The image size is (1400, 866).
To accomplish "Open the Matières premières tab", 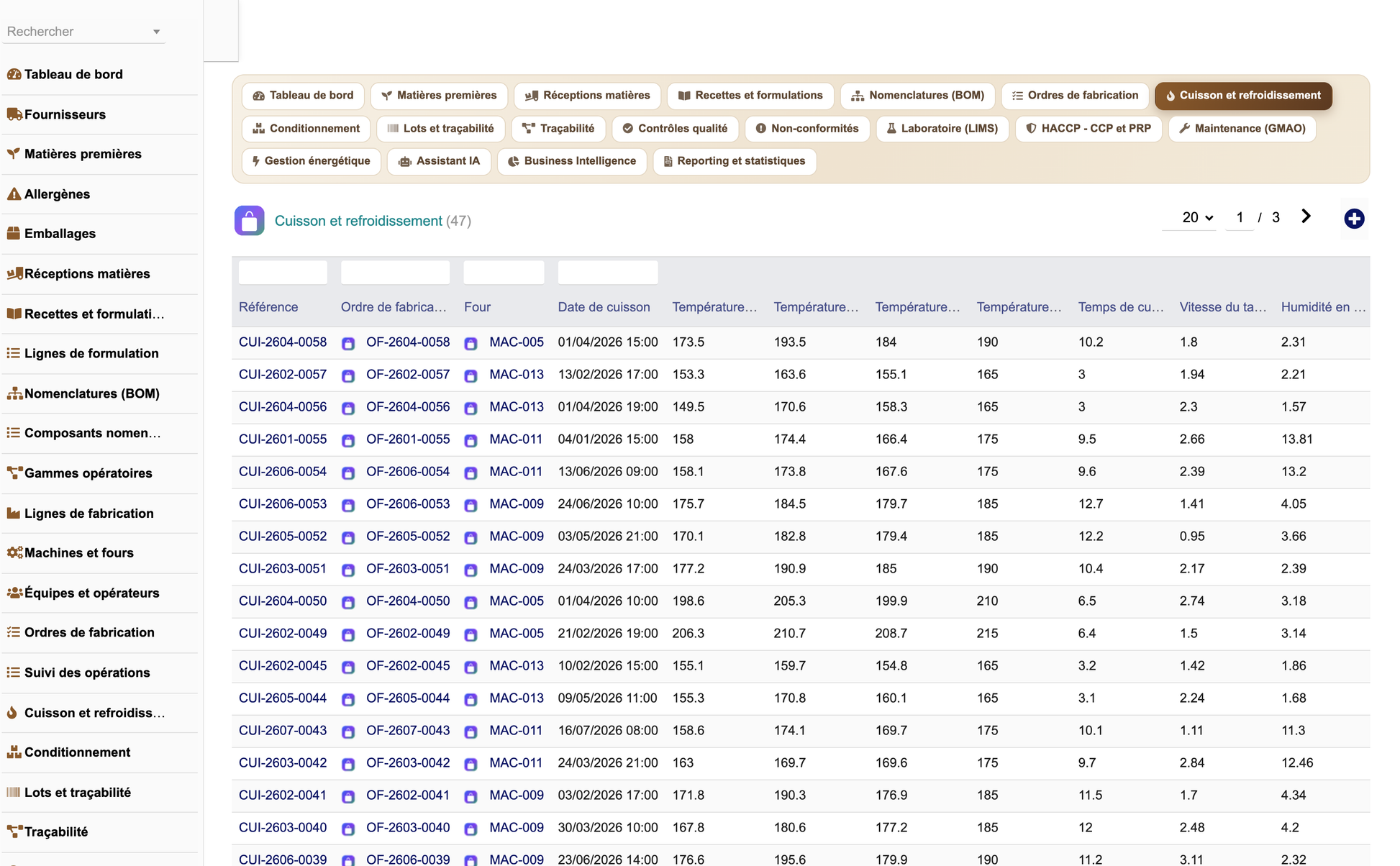I will point(439,96).
